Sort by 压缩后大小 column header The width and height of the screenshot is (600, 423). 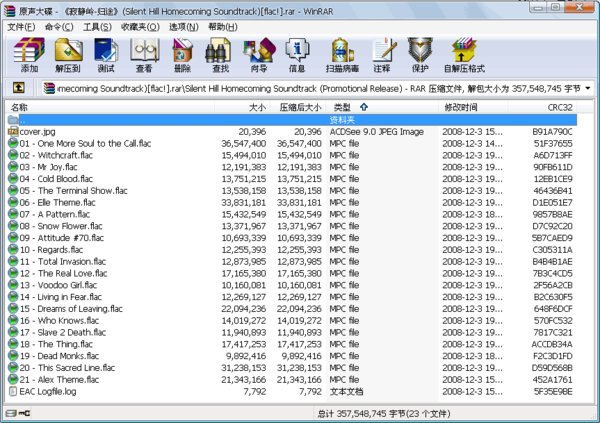pyautogui.click(x=300, y=107)
